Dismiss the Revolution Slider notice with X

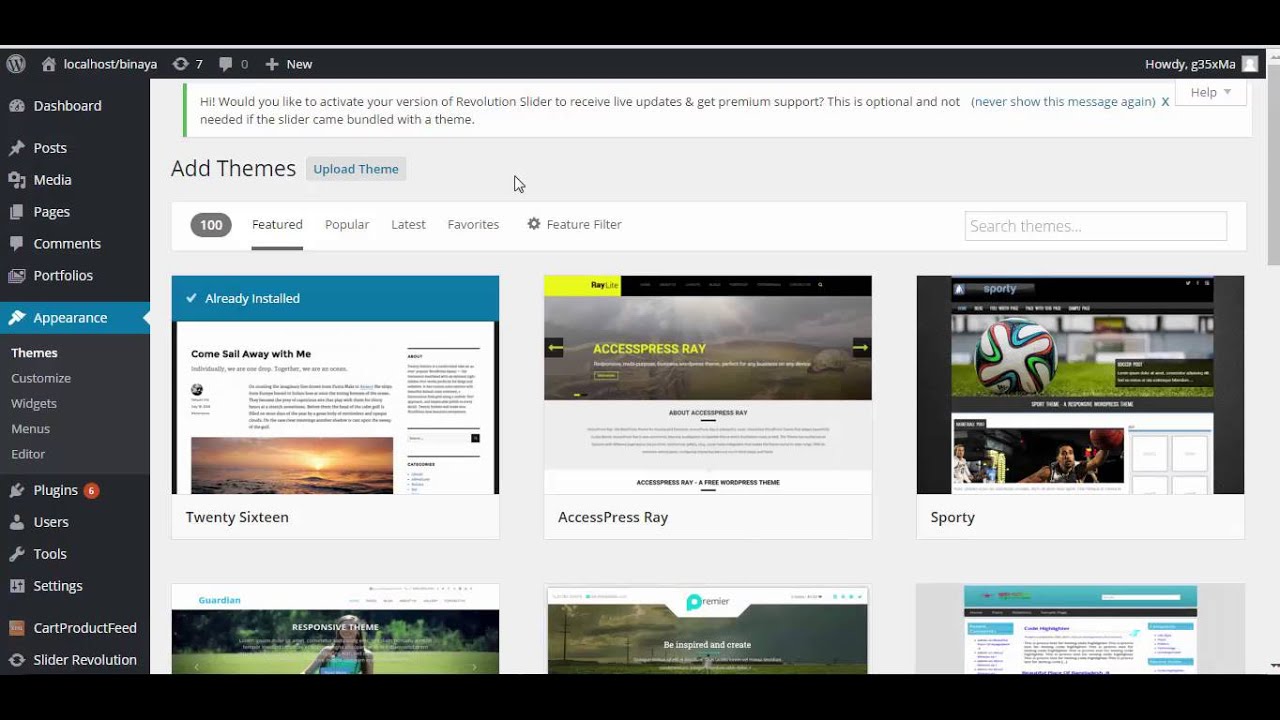pos(1165,102)
